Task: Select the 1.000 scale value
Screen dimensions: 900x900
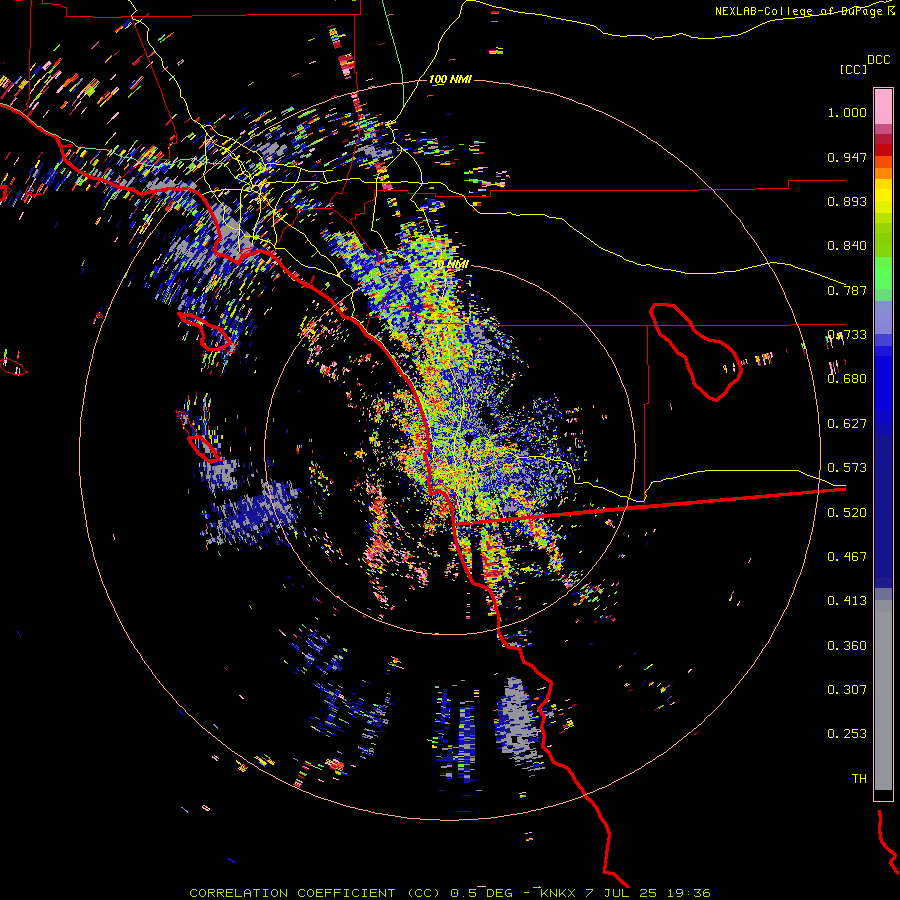Action: [x=847, y=112]
